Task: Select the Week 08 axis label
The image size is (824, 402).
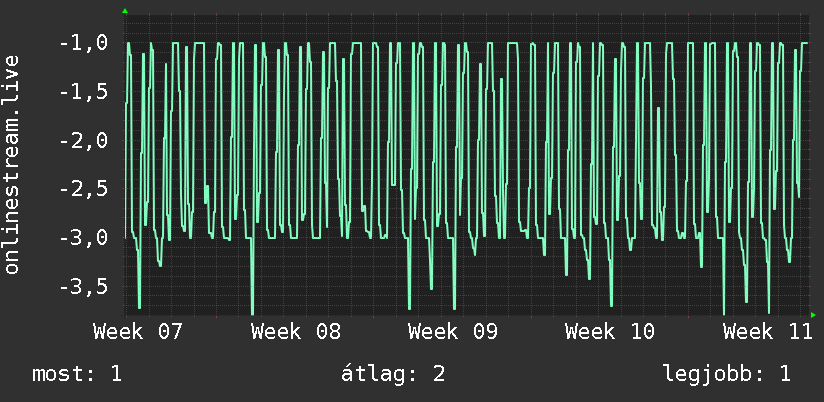Action: point(296,332)
